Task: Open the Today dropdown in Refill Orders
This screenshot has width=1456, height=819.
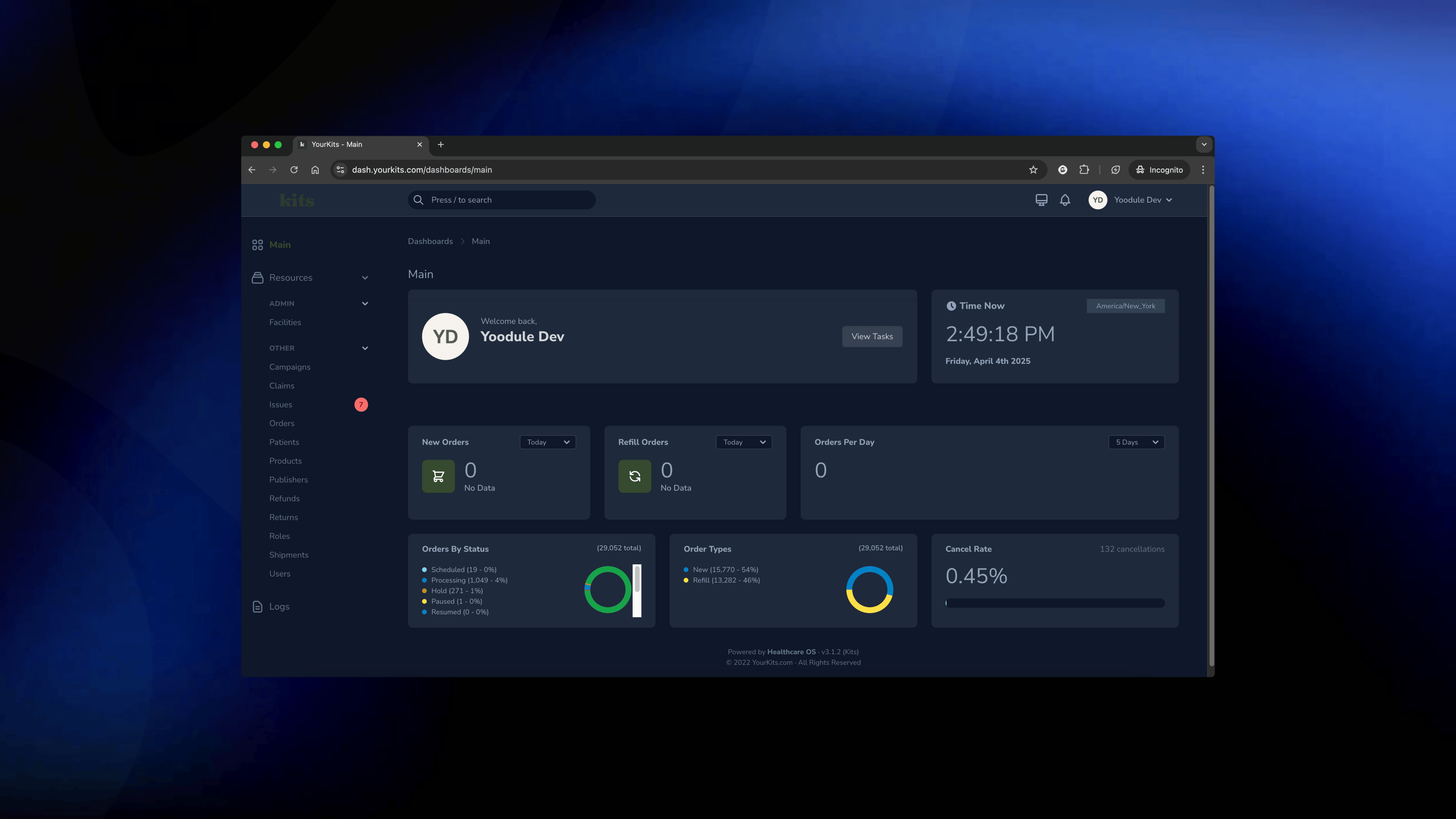Action: [743, 442]
